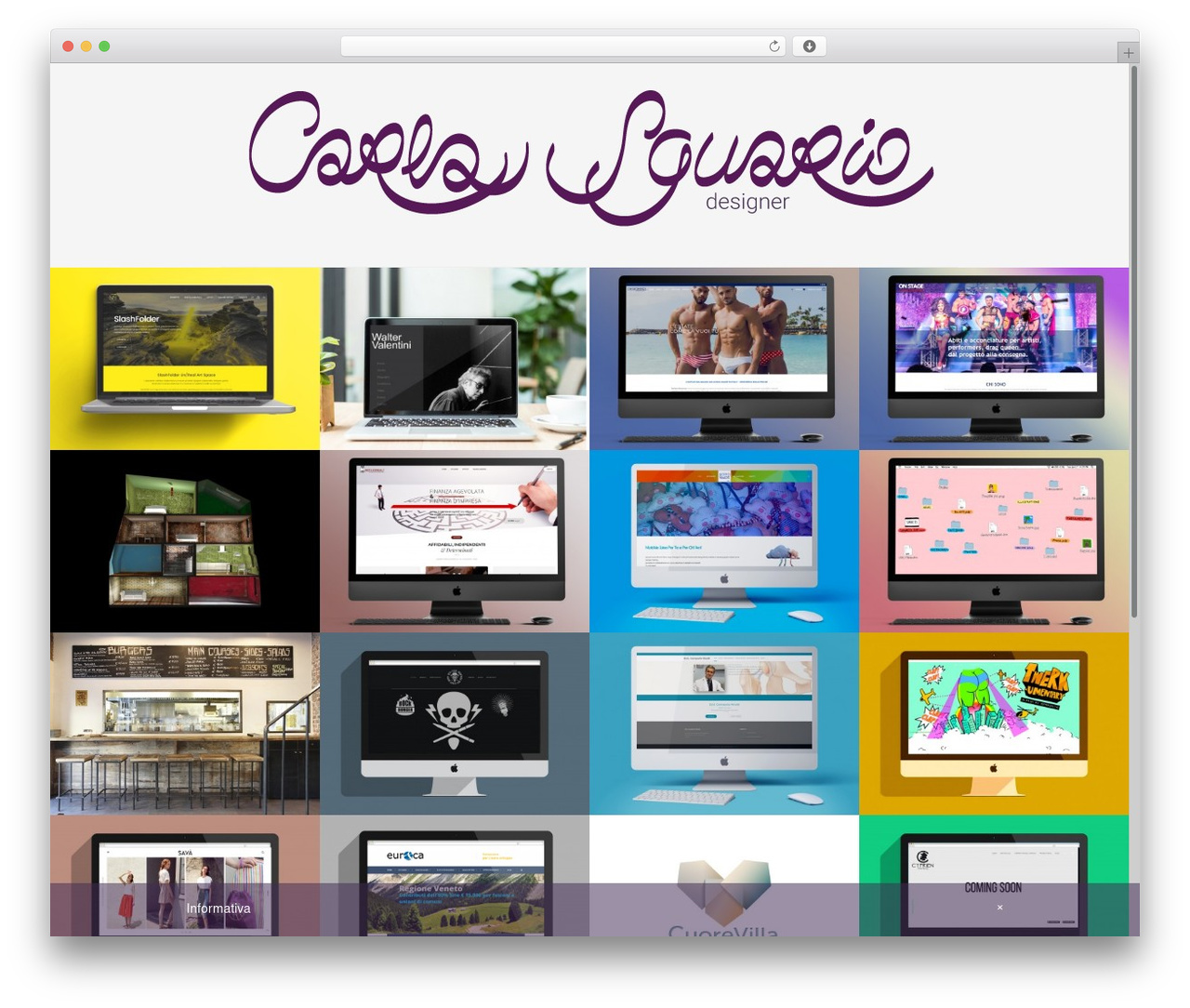The image size is (1190, 1008).
Task: Open the Finanza Agevolata project thumbnail
Action: (x=455, y=541)
